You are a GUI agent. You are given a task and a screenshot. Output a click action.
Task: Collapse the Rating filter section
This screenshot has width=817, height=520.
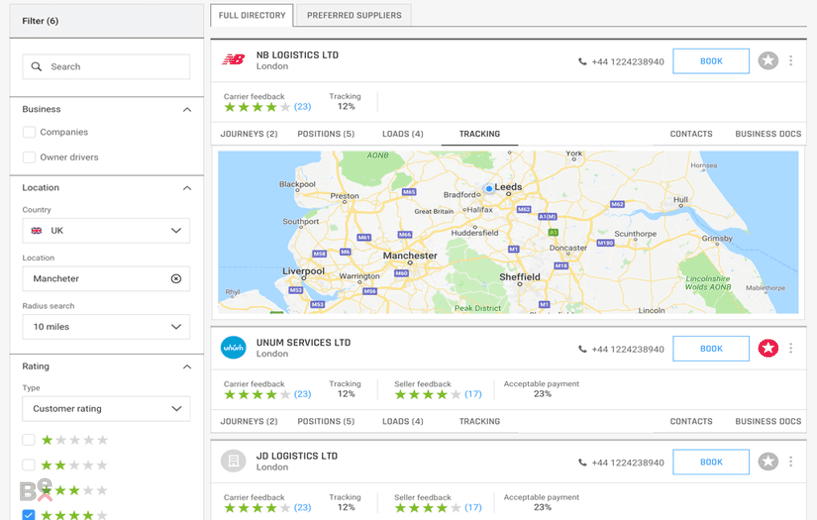click(187, 367)
